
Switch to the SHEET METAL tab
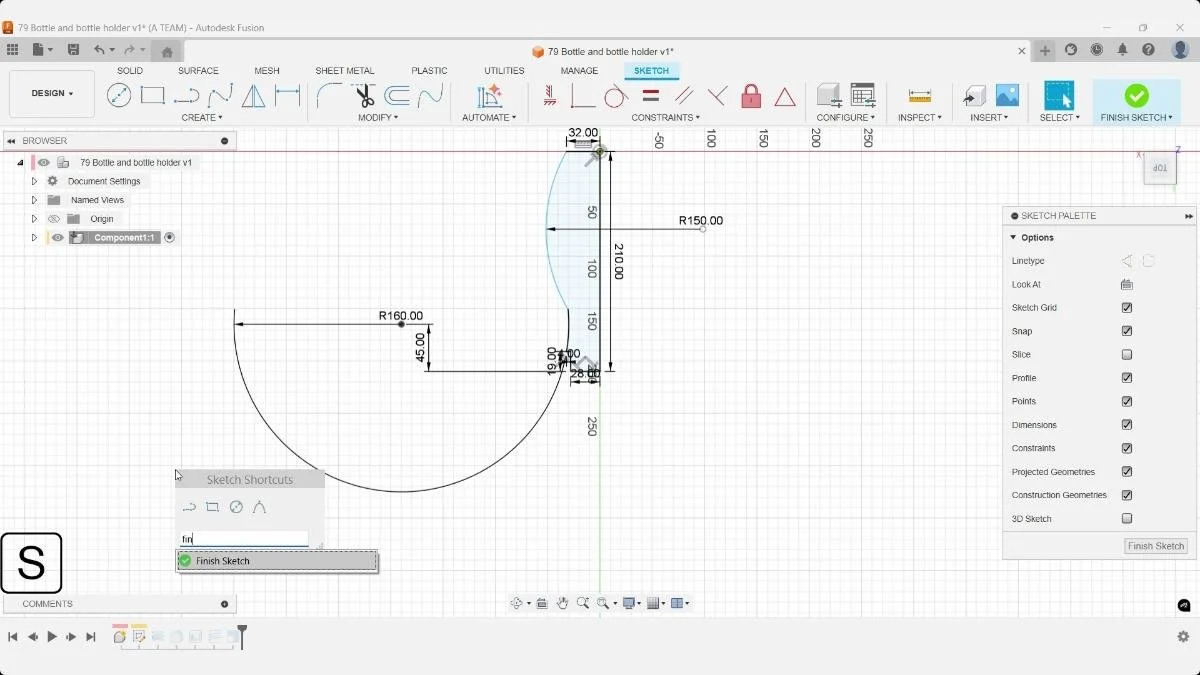point(345,71)
